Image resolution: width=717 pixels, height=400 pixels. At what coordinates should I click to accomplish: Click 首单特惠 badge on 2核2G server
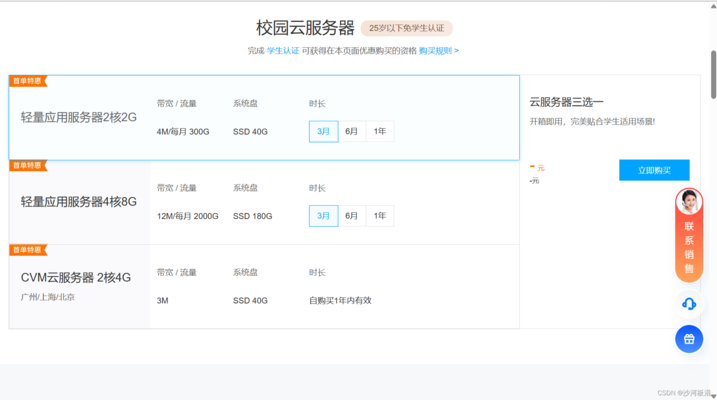(x=28, y=81)
